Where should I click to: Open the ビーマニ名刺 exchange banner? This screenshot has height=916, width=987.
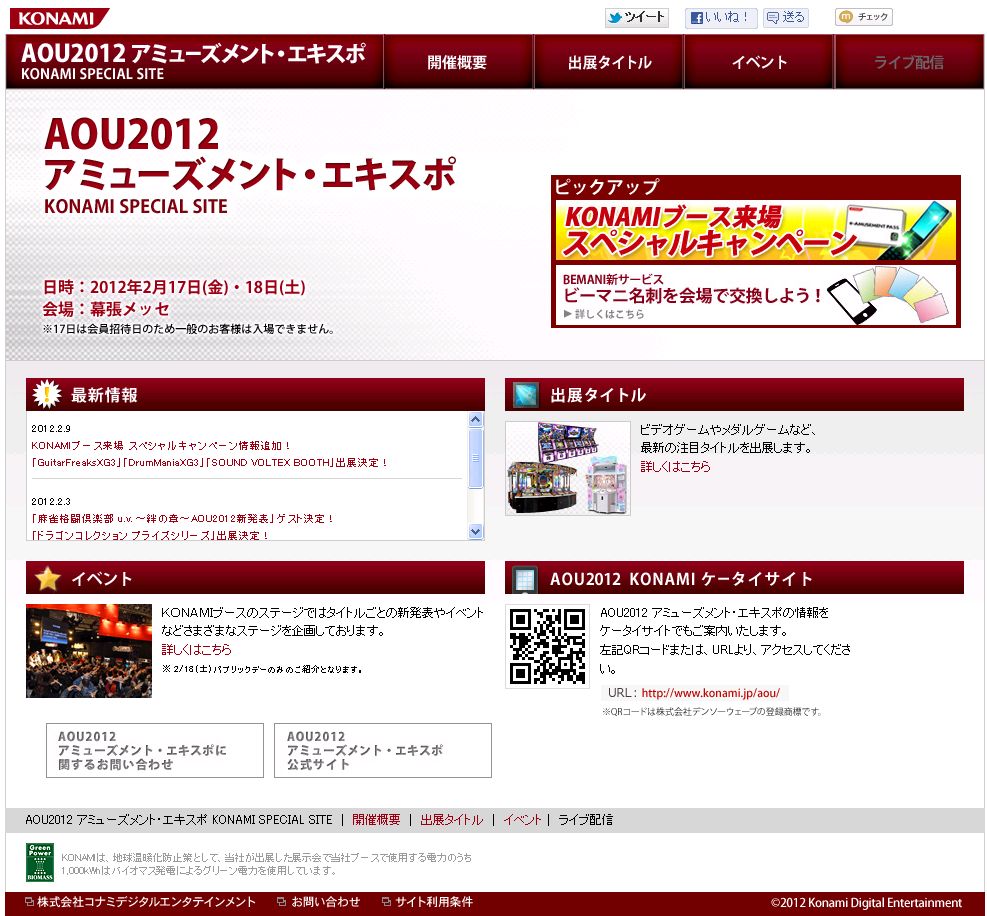[x=755, y=295]
